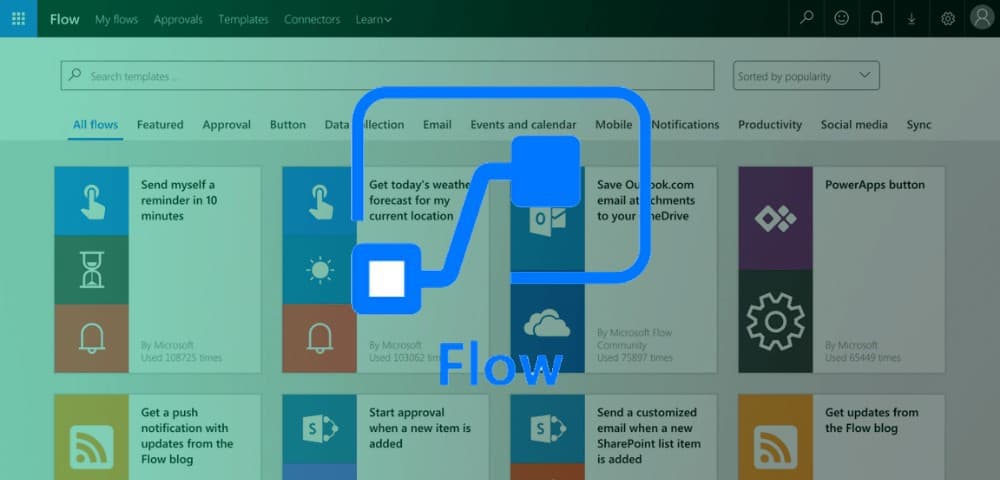Click 'By Microsoft Flow Community' text

[635, 338]
